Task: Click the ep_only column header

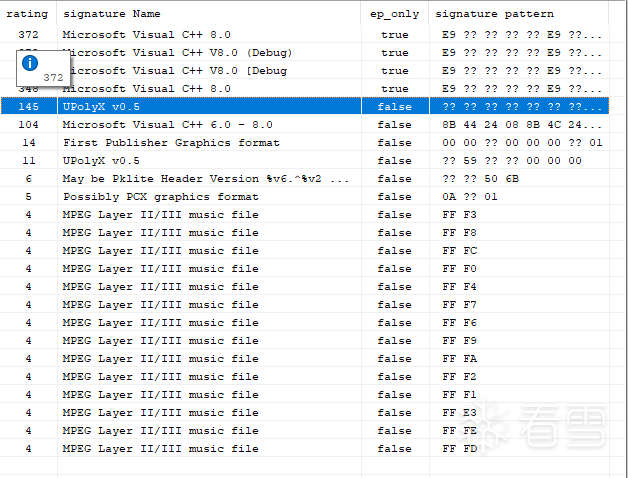Action: pyautogui.click(x=394, y=14)
